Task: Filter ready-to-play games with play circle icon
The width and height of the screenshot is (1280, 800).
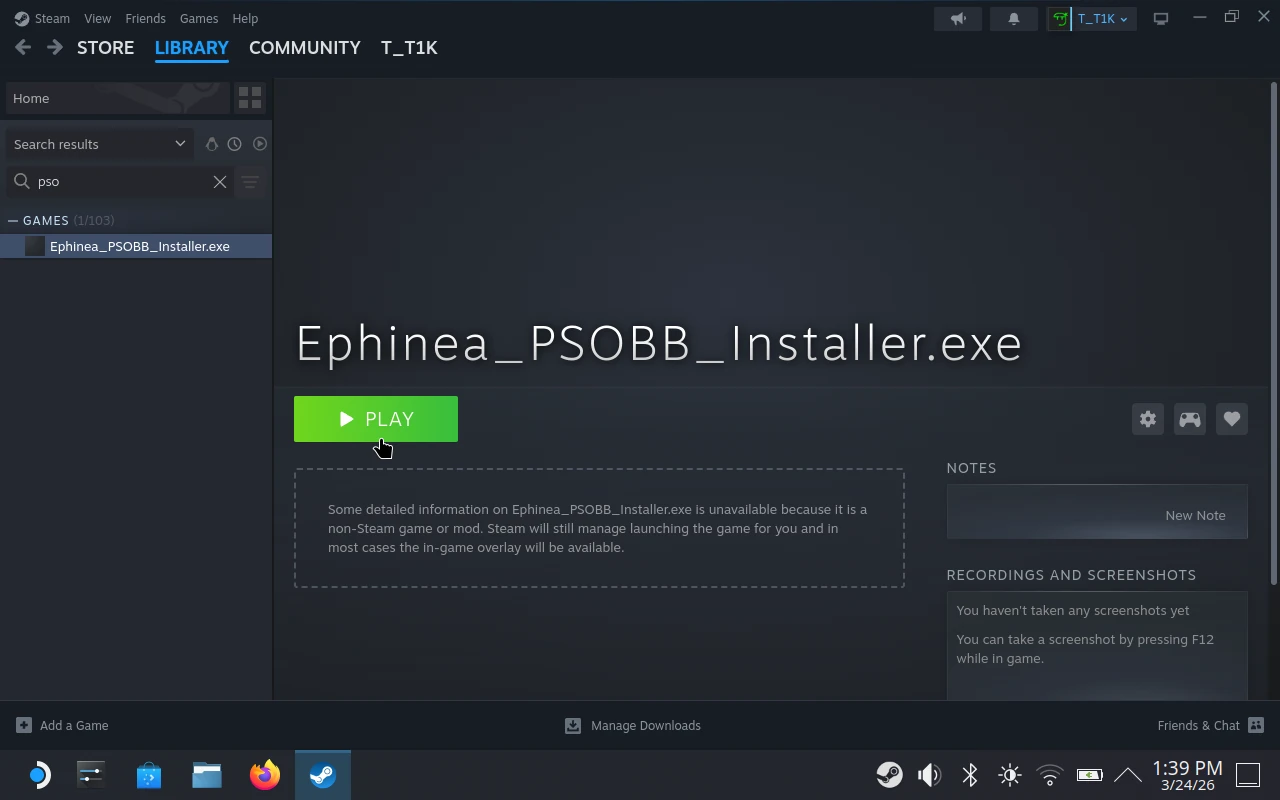Action: 259,143
